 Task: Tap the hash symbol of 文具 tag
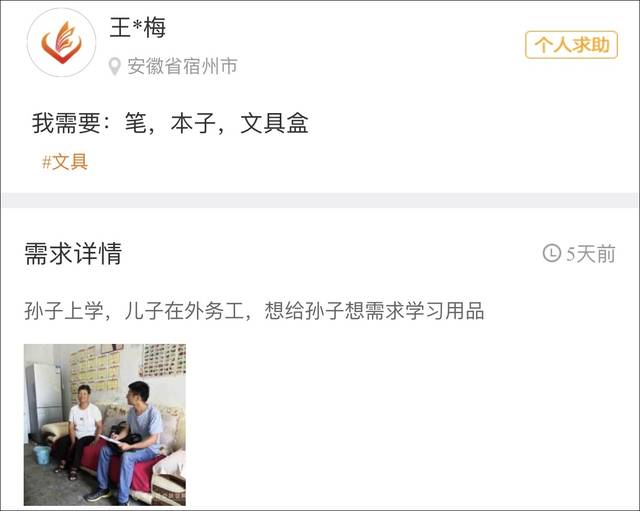47,162
